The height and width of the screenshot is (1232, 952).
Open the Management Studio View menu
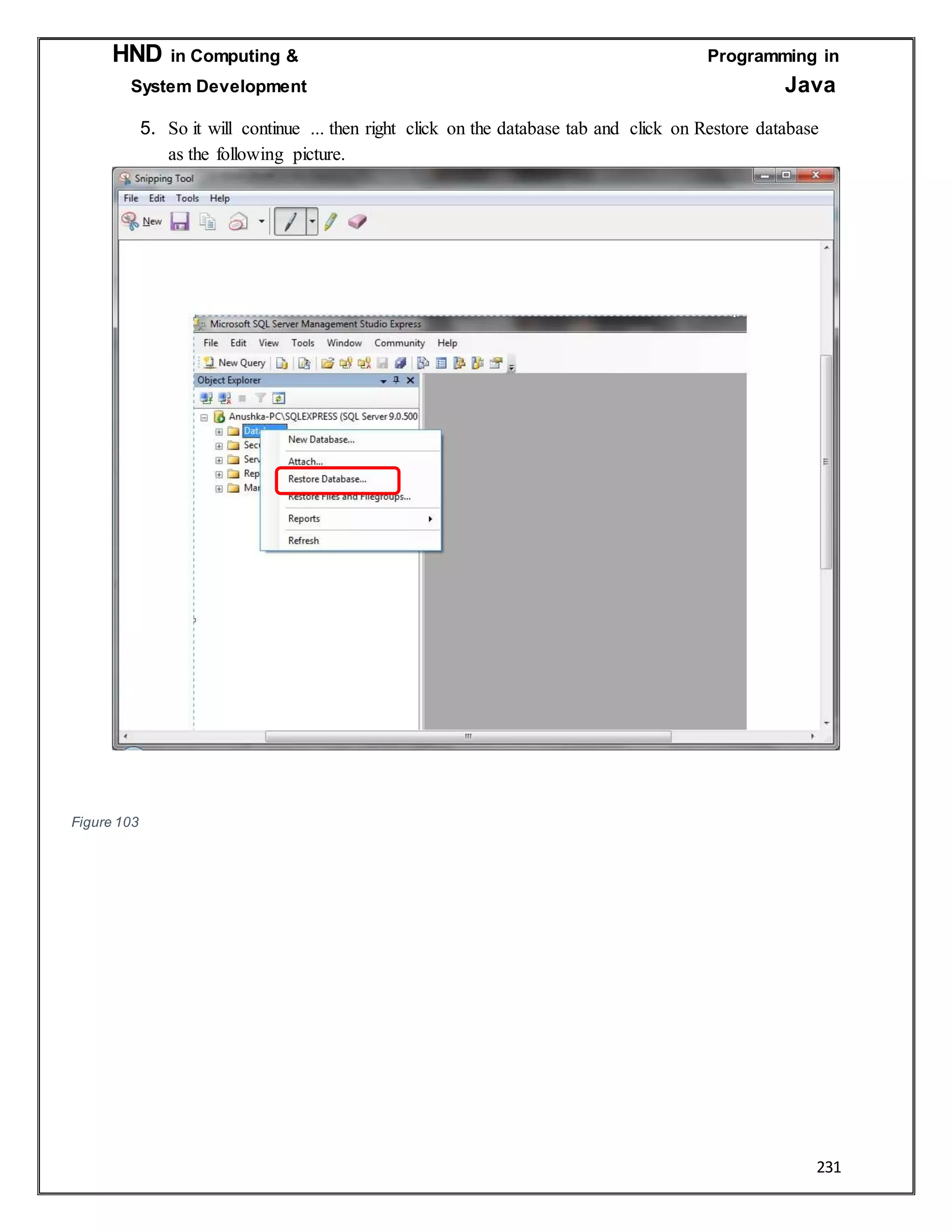pos(269,343)
